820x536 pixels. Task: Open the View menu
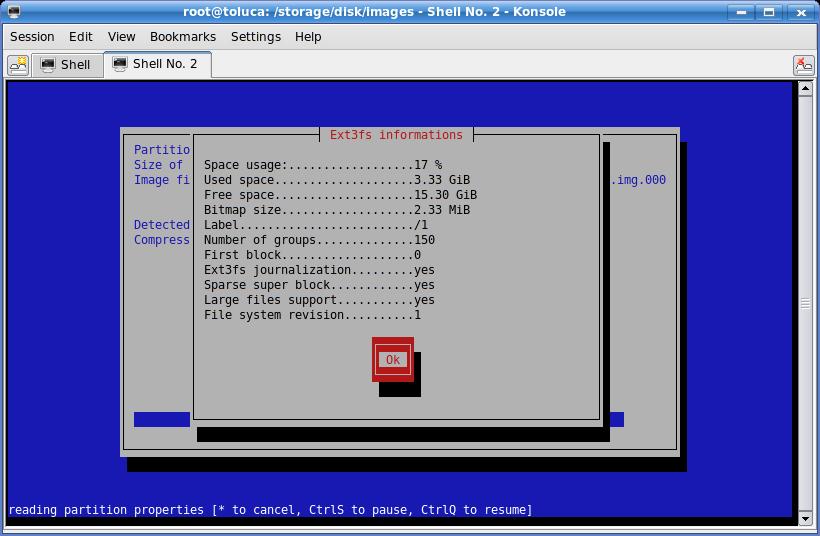pos(121,36)
